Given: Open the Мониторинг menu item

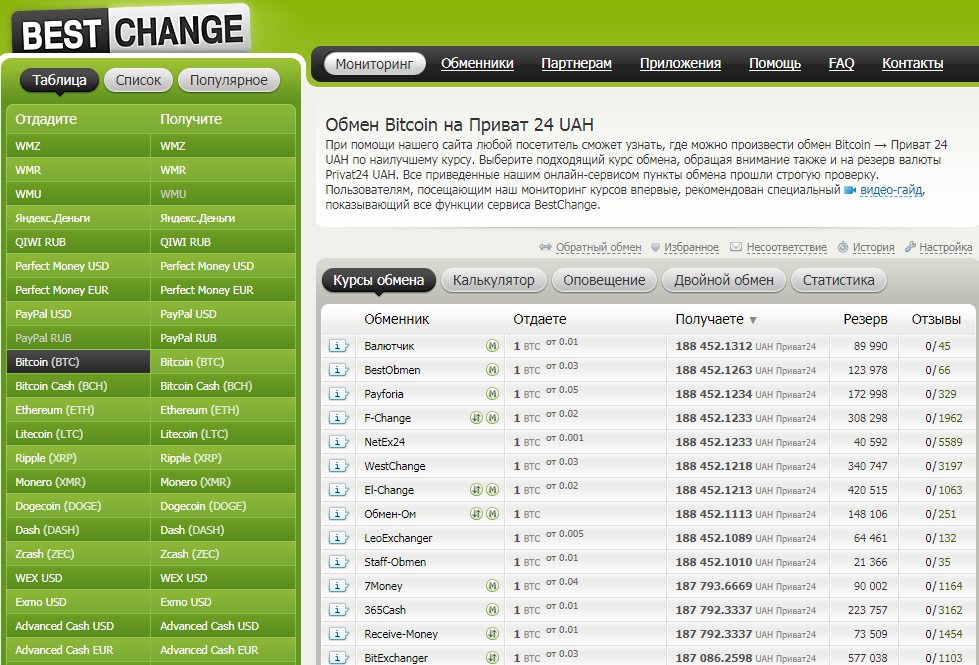Looking at the screenshot, I should 375,64.
